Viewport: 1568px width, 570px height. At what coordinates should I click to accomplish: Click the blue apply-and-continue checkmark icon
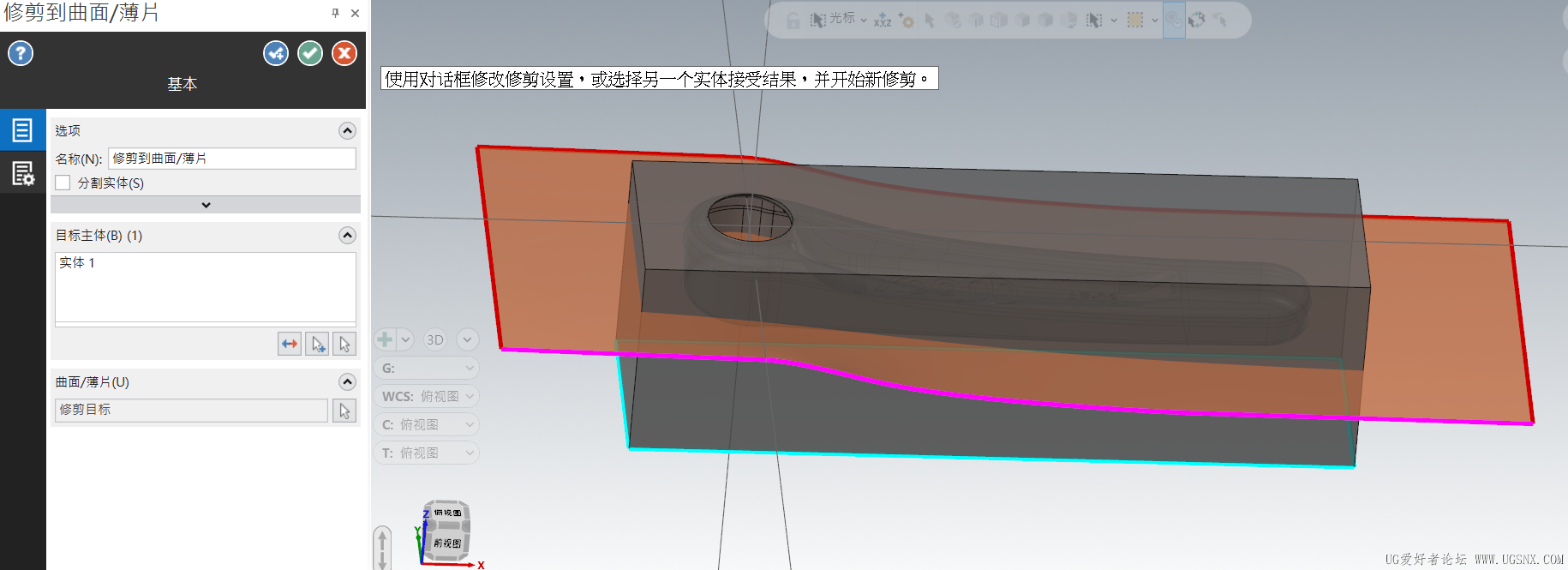point(276,53)
